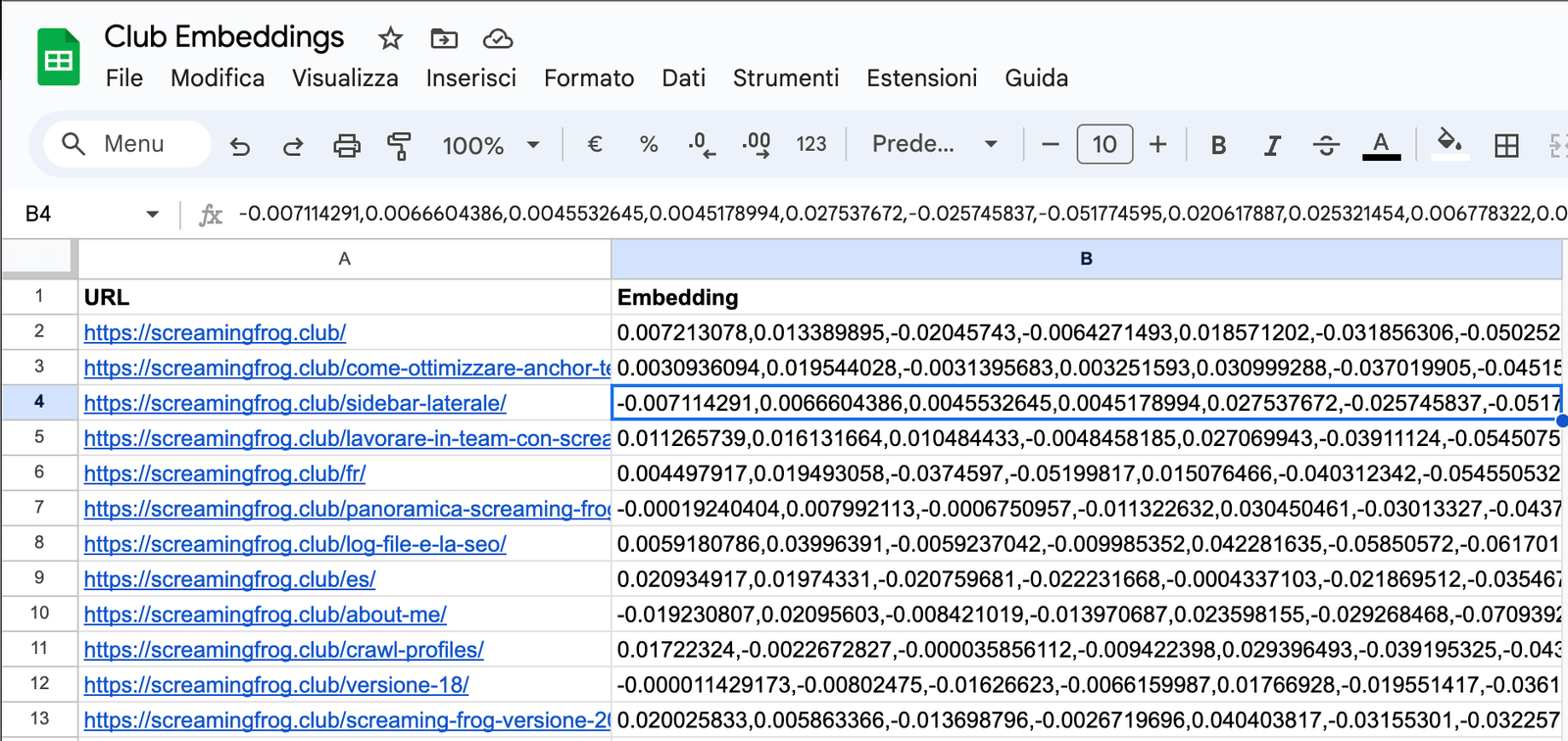Decrease font size with minus
The width and height of the screenshot is (1568, 741).
1051,144
